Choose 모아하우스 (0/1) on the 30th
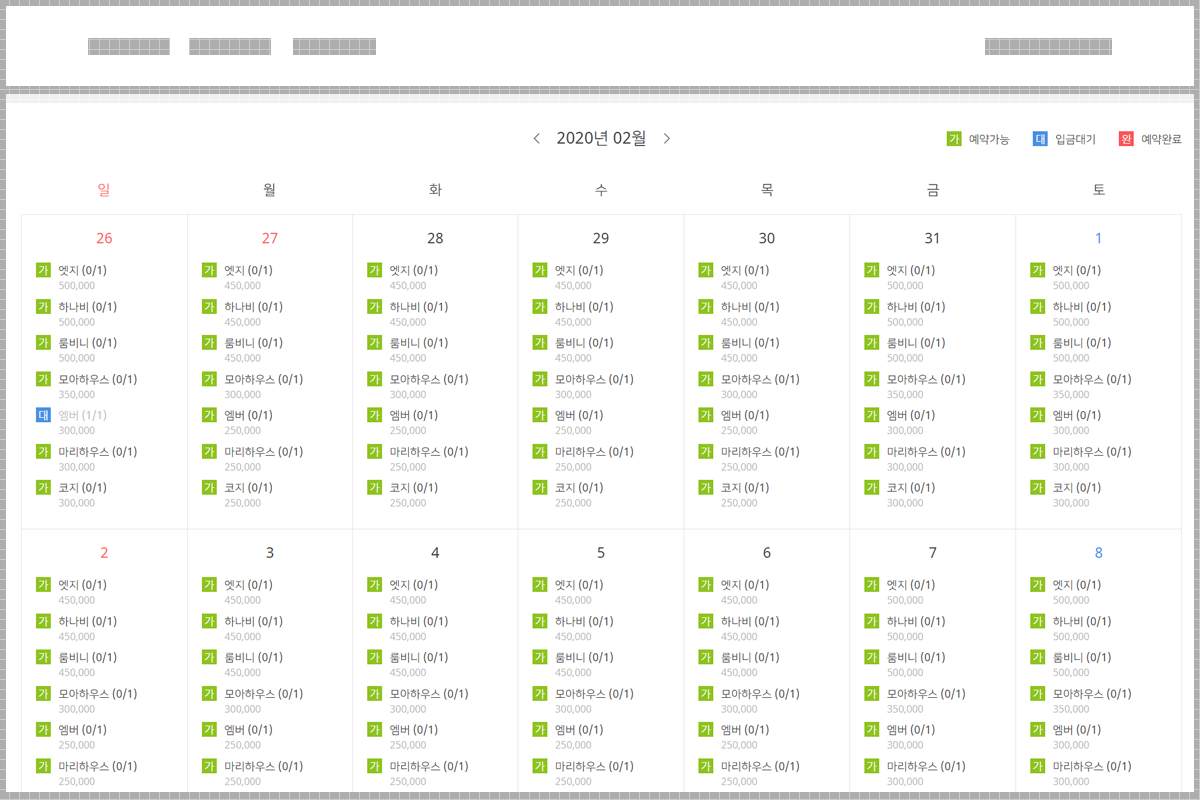This screenshot has height=800, width=1200. pyautogui.click(x=760, y=379)
